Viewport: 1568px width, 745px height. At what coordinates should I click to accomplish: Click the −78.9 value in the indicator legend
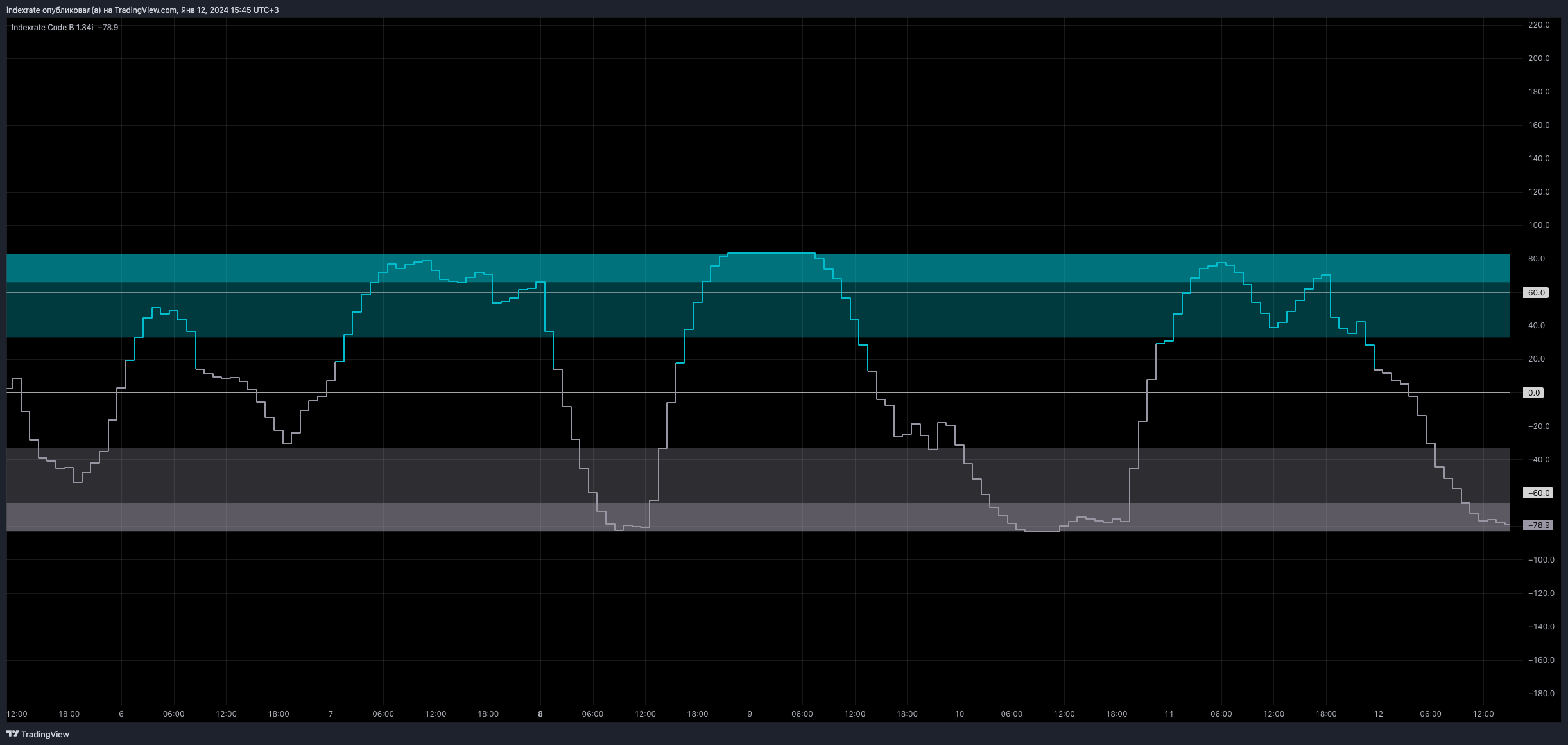click(x=108, y=28)
